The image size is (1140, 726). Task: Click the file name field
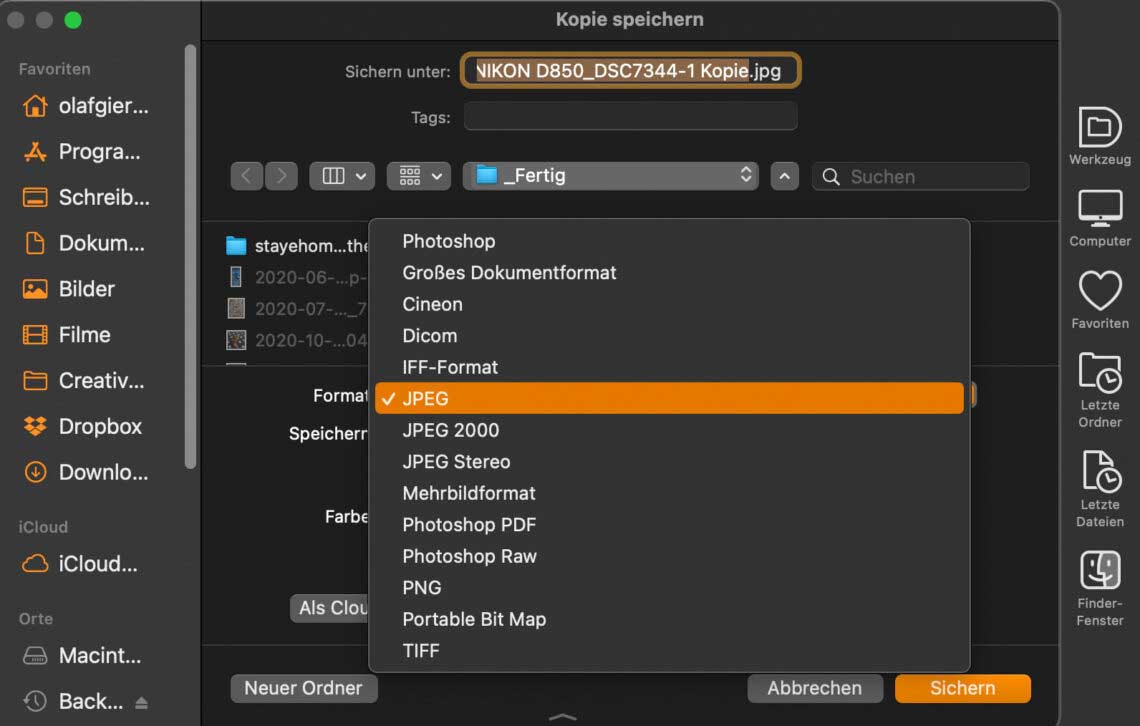(630, 70)
